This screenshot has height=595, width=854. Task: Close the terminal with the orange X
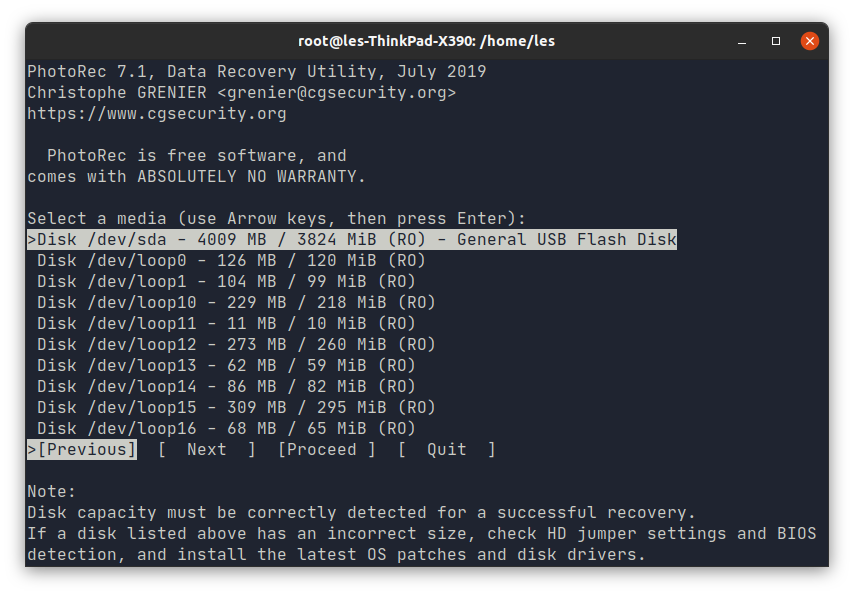810,41
